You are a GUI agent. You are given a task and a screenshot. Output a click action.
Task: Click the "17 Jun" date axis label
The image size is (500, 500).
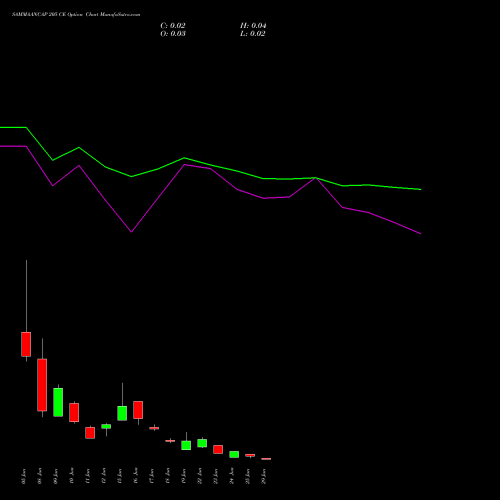(x=152, y=476)
